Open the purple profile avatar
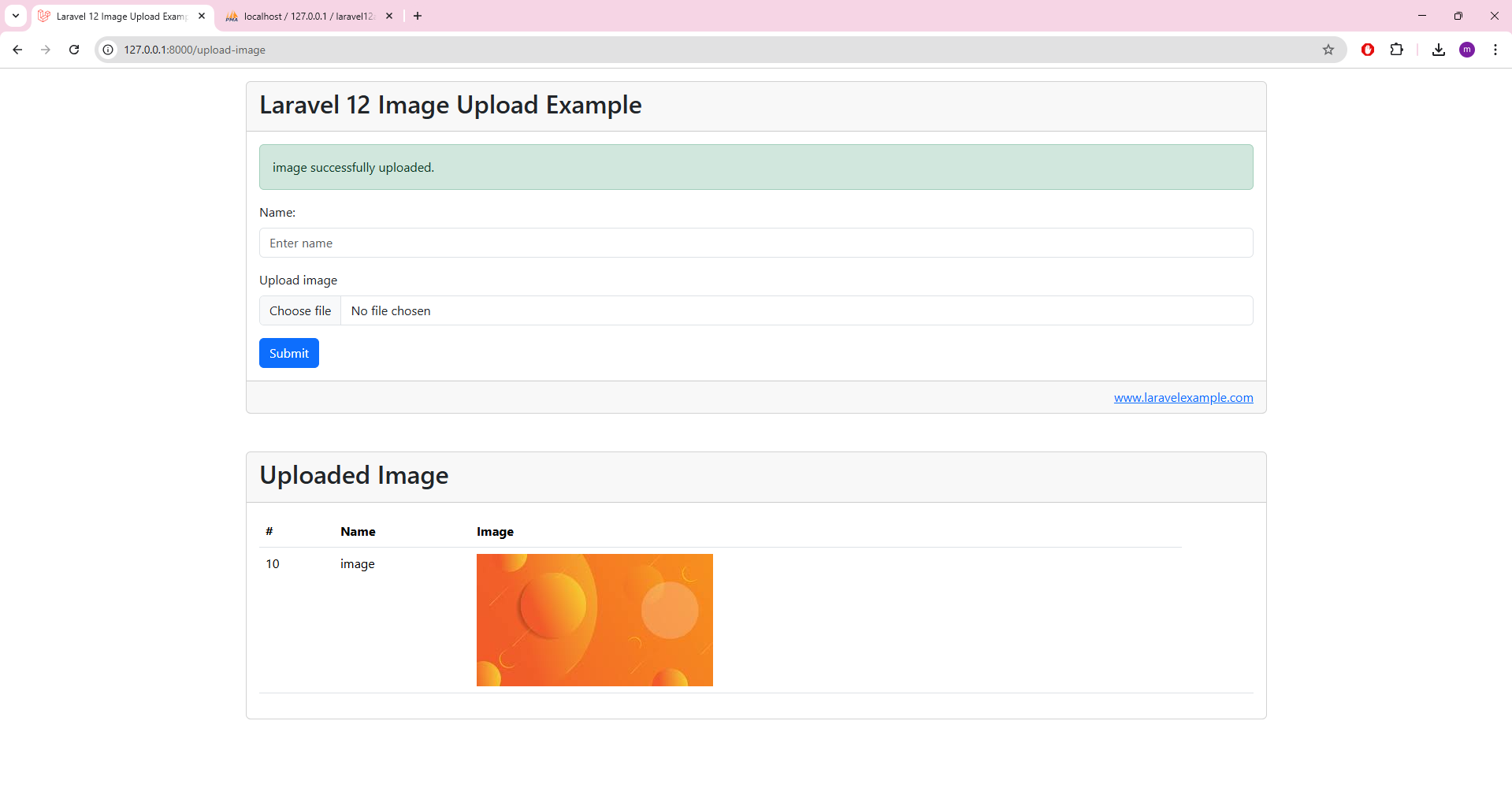Viewport: 1512px width, 810px height. [1467, 50]
